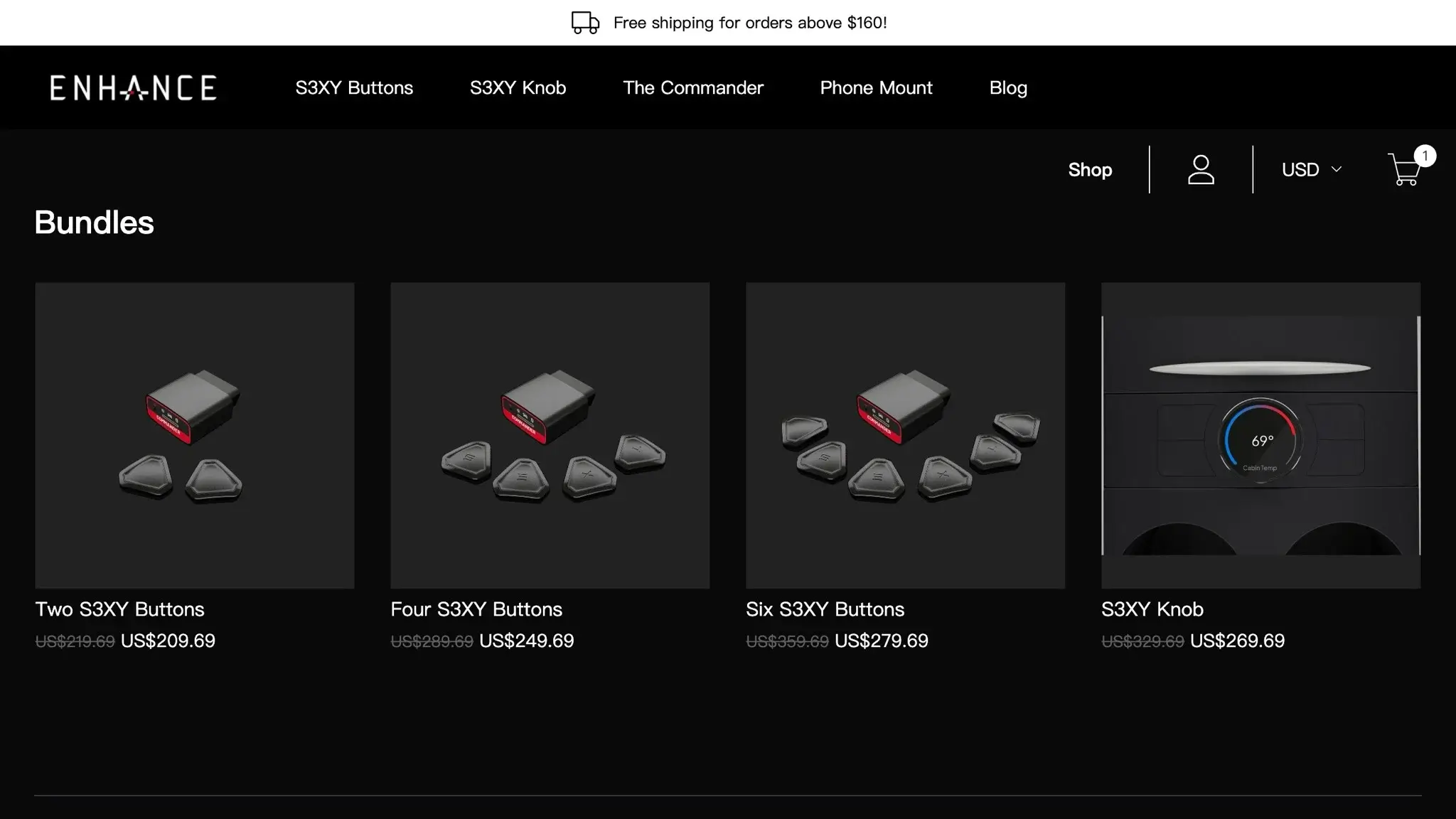1456x819 pixels.
Task: Click the struck-through US$289.69 price
Action: 432,642
